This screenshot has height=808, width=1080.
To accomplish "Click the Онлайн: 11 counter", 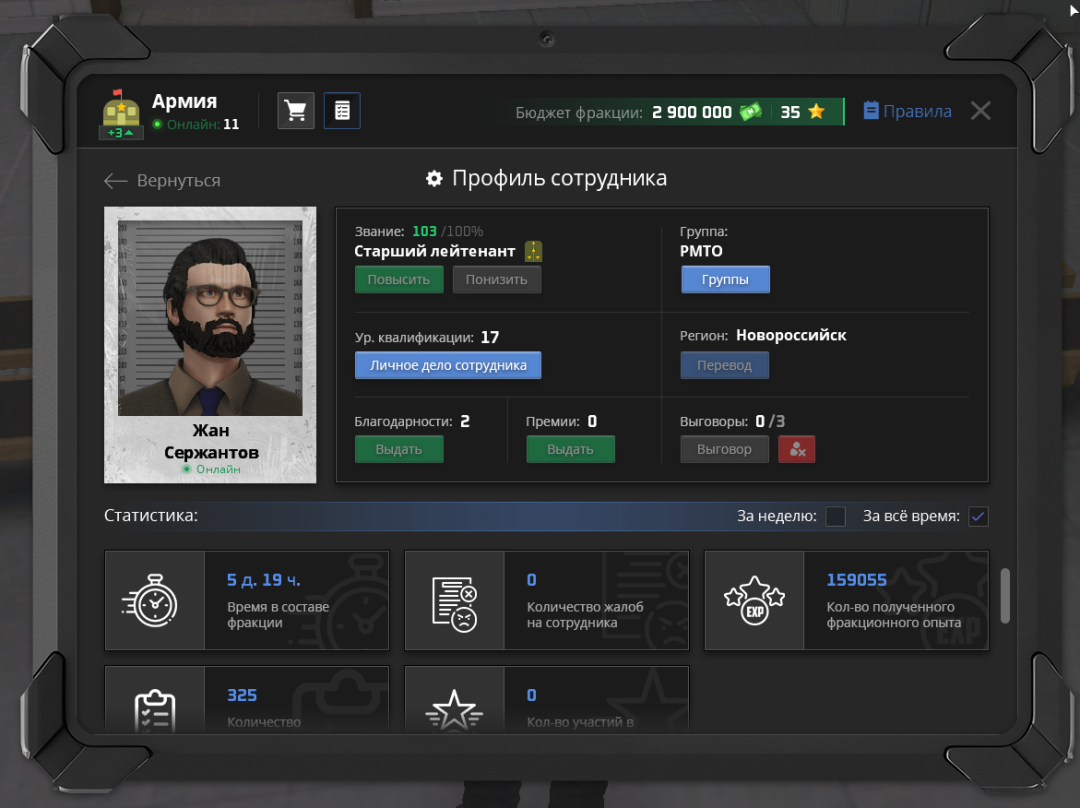I will pyautogui.click(x=196, y=124).
